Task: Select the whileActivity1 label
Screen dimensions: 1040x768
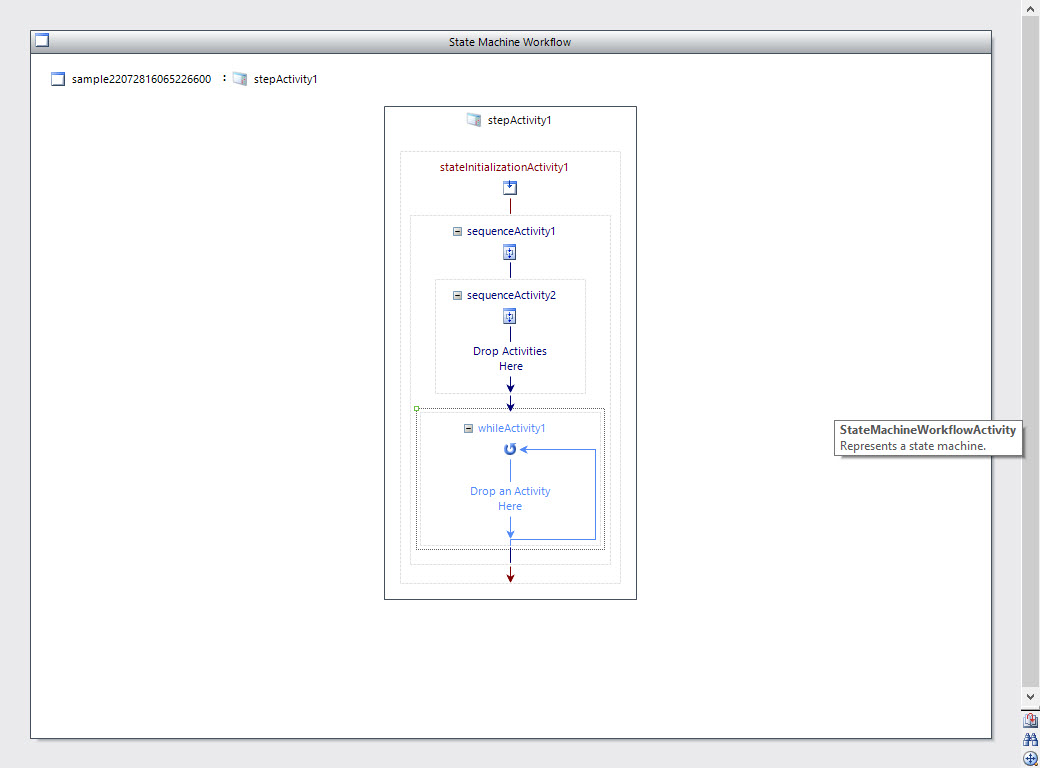Action: coord(511,428)
